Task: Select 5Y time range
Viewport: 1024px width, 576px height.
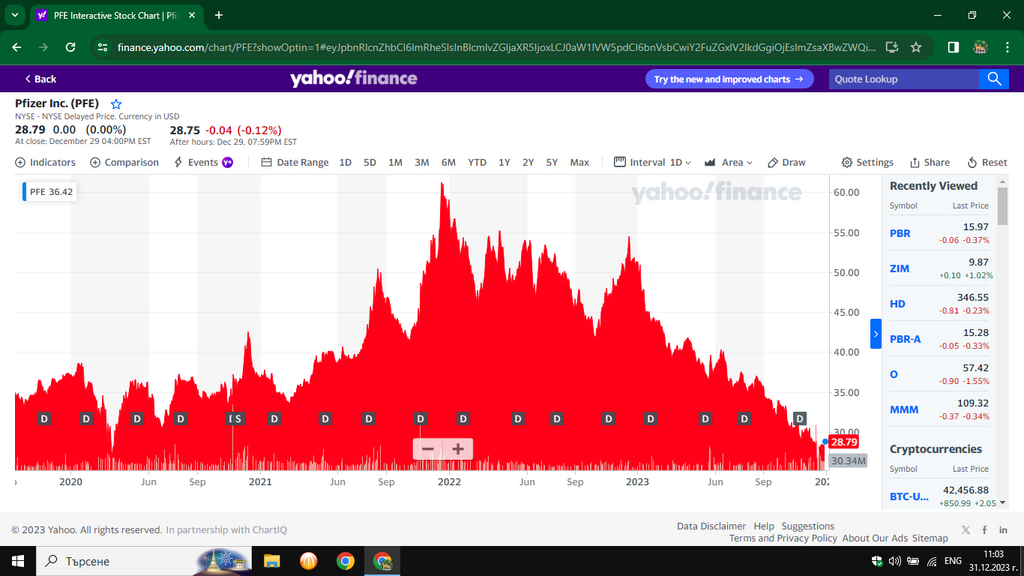Action: pos(552,162)
